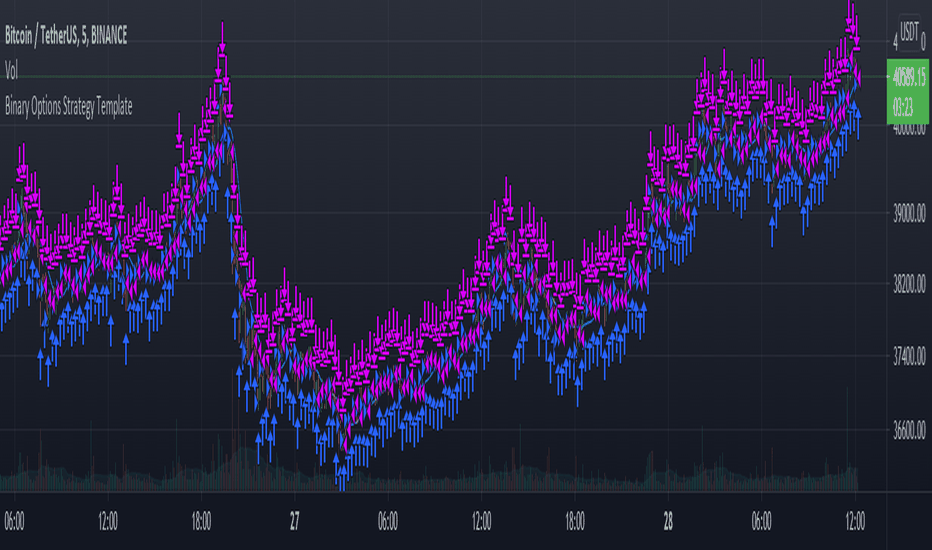The height and width of the screenshot is (550, 932).
Task: Click the 06:00 label right after date 28
Action: tap(761, 521)
